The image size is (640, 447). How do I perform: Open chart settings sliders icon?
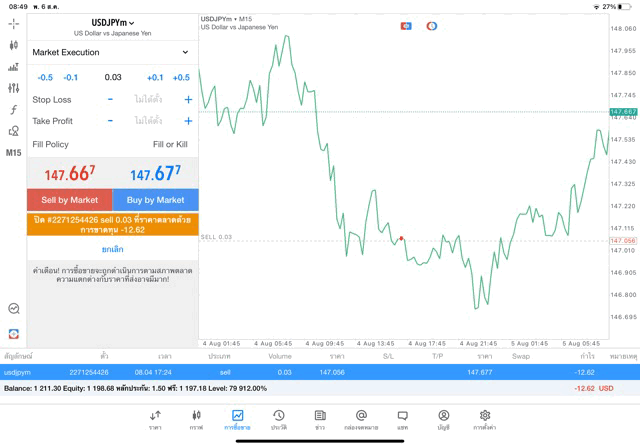pyautogui.click(x=13, y=89)
